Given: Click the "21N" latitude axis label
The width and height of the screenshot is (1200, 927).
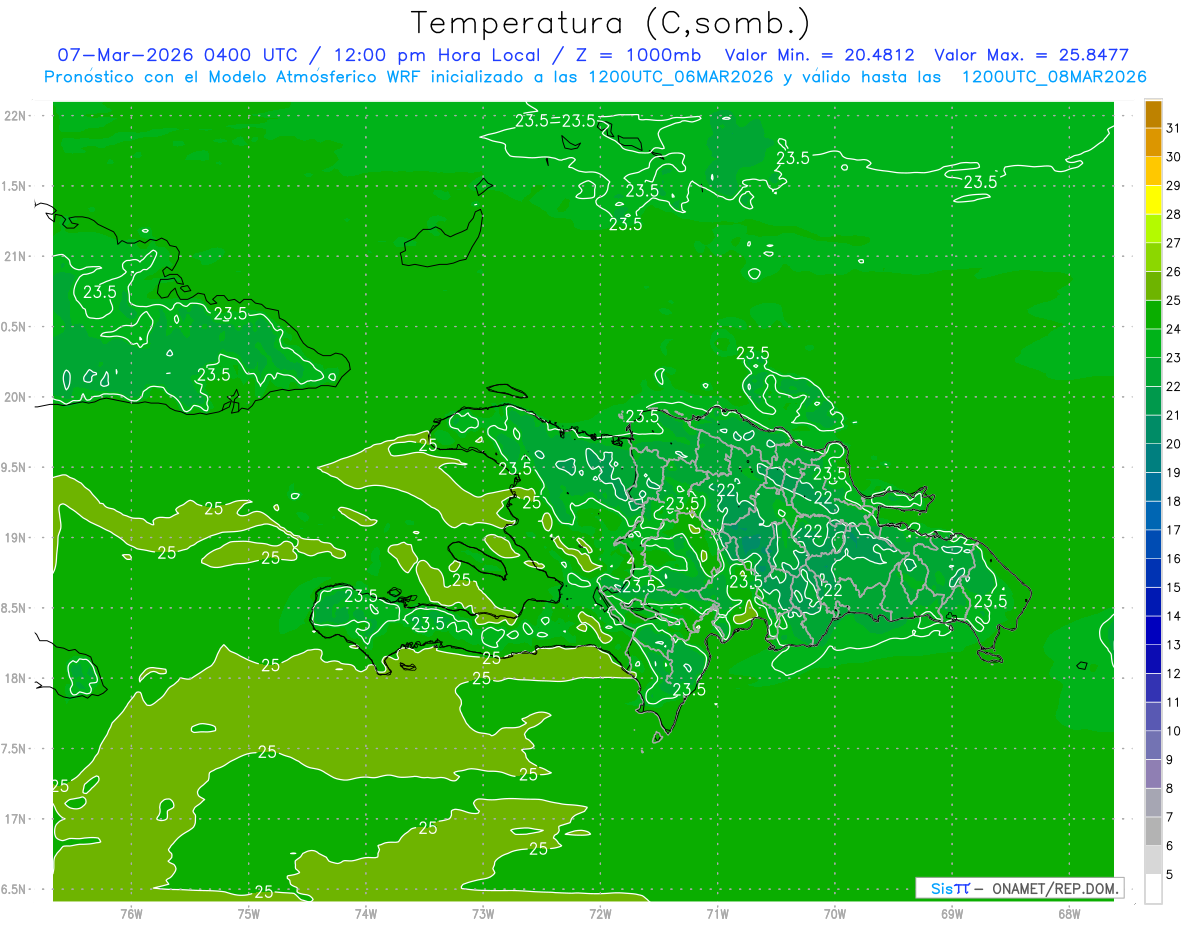Looking at the screenshot, I should click(x=17, y=256).
